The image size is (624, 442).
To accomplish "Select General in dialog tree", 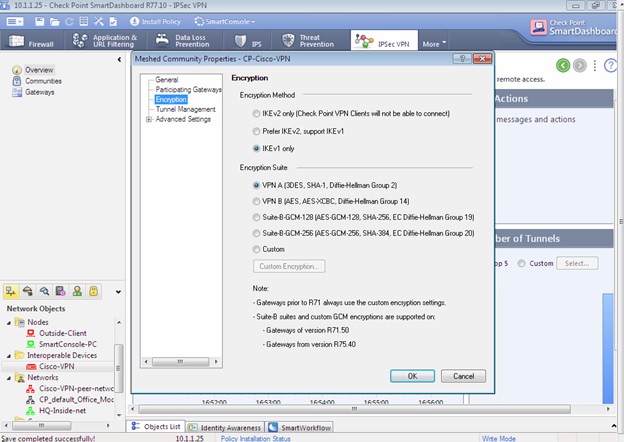I will pyautogui.click(x=167, y=80).
